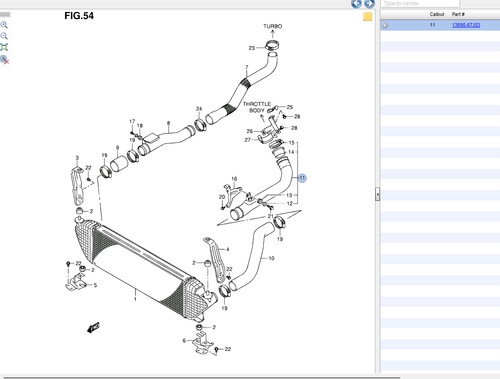
Task: Click the zoom out magnifier icon
Action: [x=4, y=36]
